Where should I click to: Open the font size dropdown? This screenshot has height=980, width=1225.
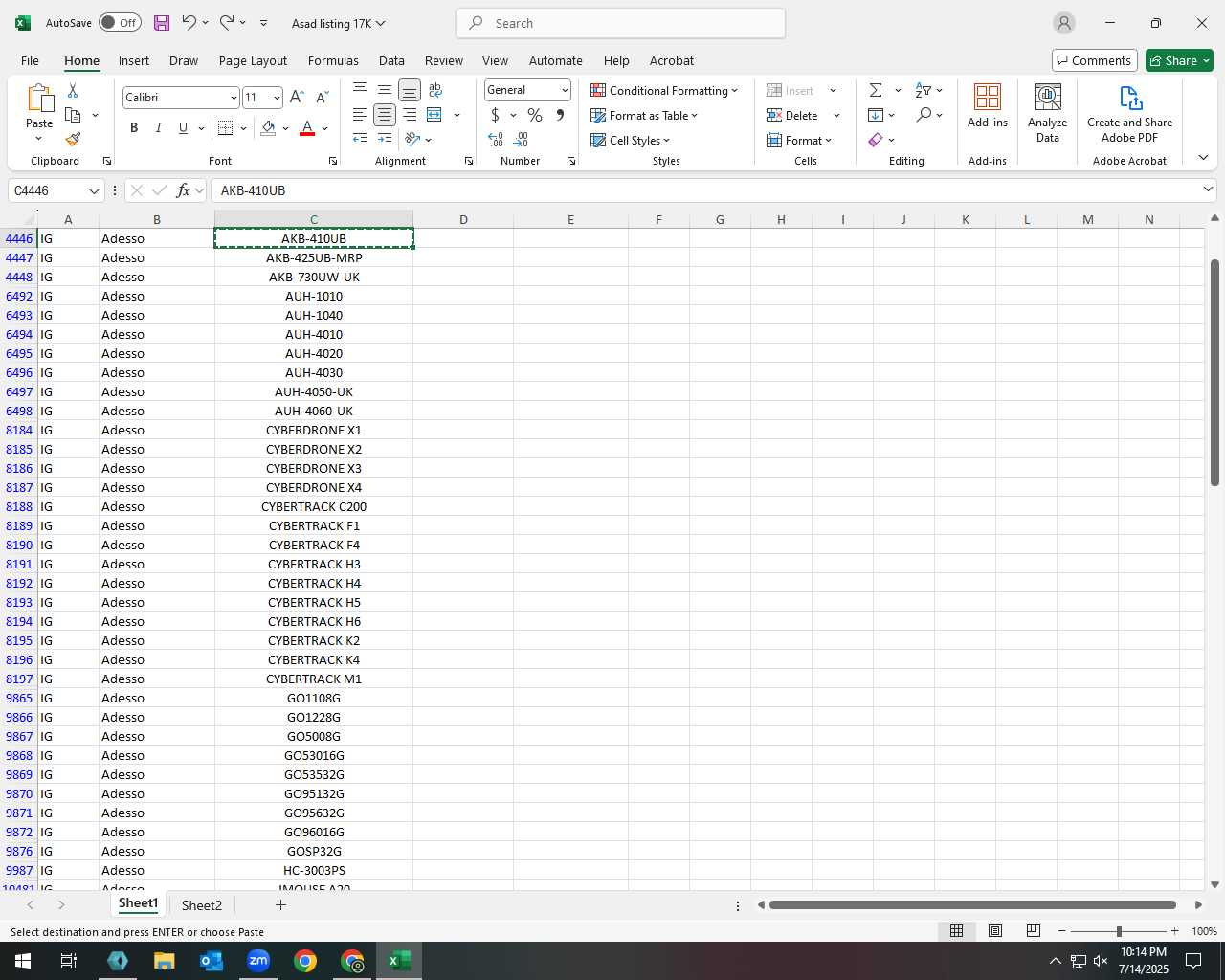277,98
